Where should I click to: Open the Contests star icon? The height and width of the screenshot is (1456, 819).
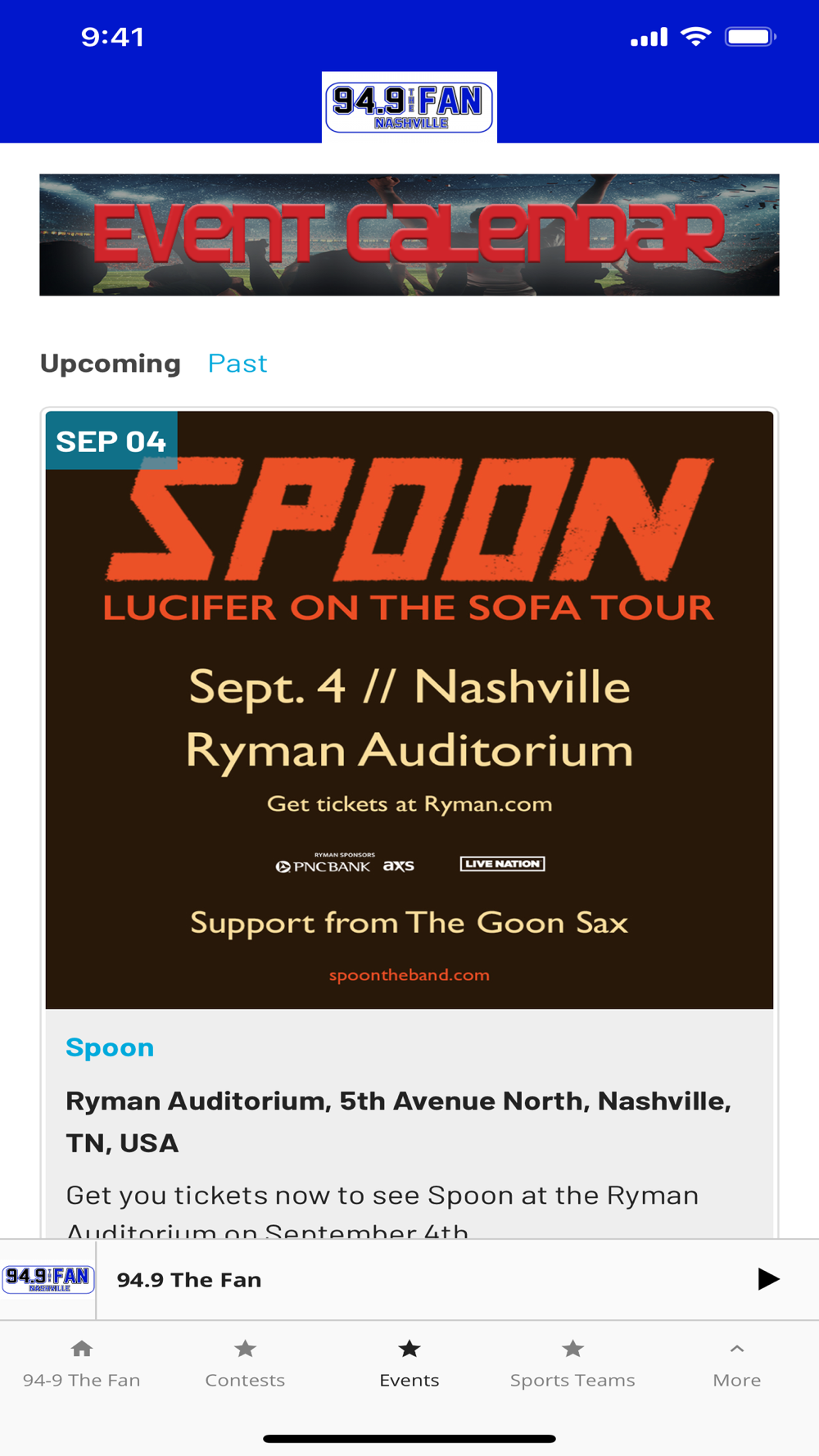pyautogui.click(x=245, y=1348)
